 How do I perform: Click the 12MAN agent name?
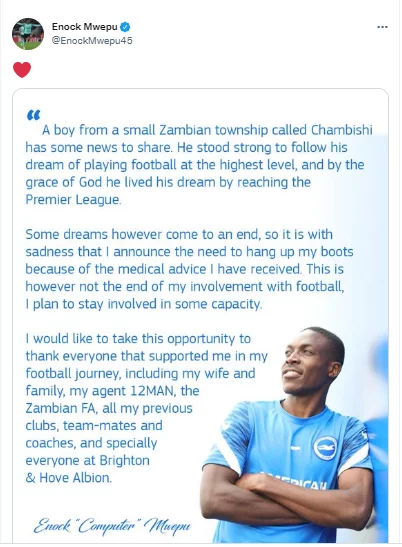click(151, 391)
